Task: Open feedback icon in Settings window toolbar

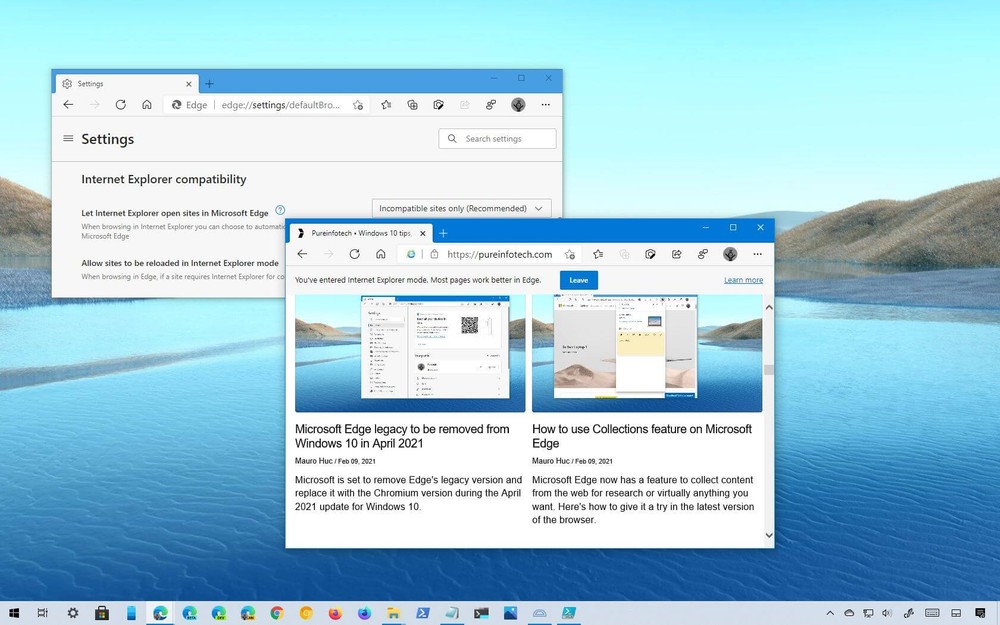Action: tap(491, 105)
